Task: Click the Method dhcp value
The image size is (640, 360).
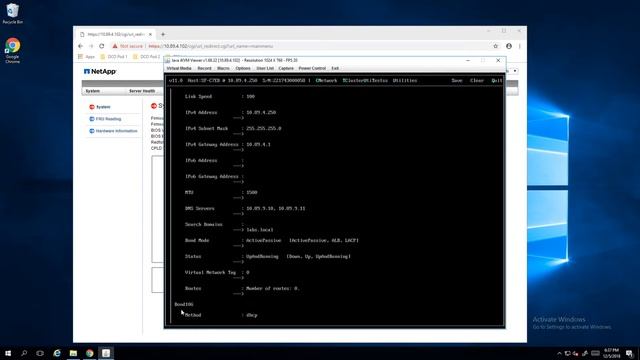Action: 252,315
